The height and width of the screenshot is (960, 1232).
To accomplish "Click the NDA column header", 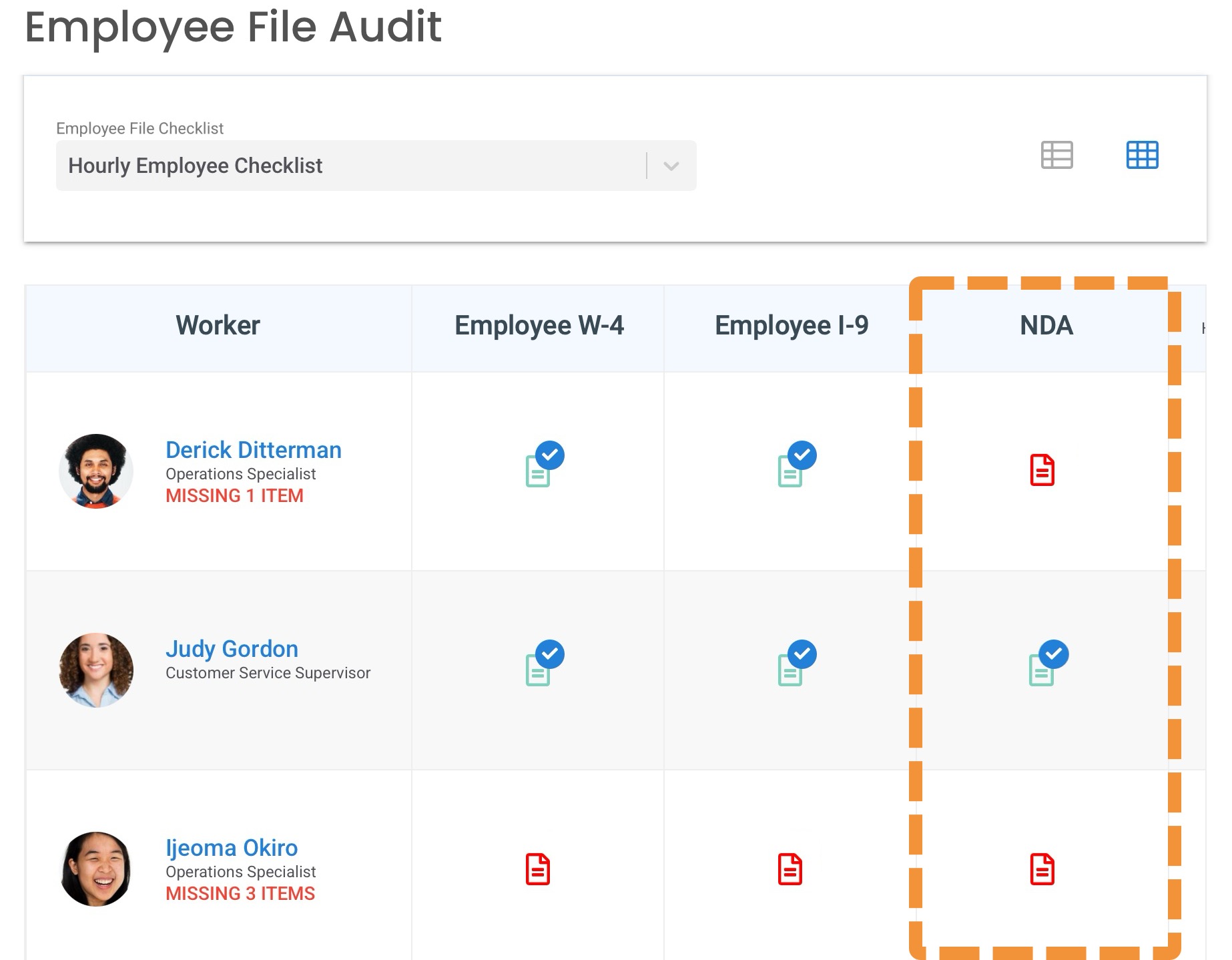I will point(1046,326).
